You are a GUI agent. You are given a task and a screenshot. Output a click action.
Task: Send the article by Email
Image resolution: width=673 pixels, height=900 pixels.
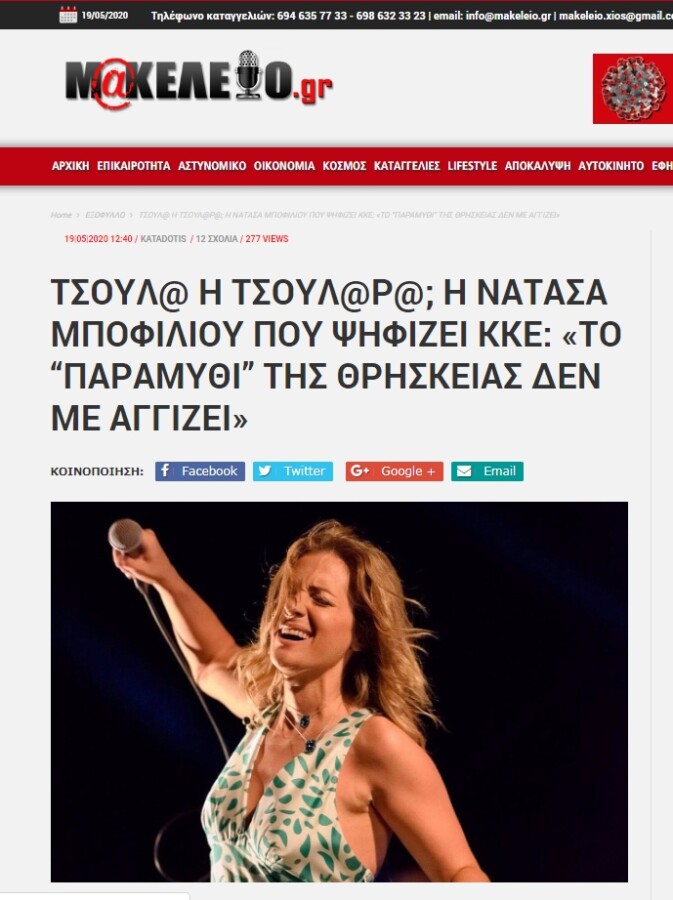(487, 471)
